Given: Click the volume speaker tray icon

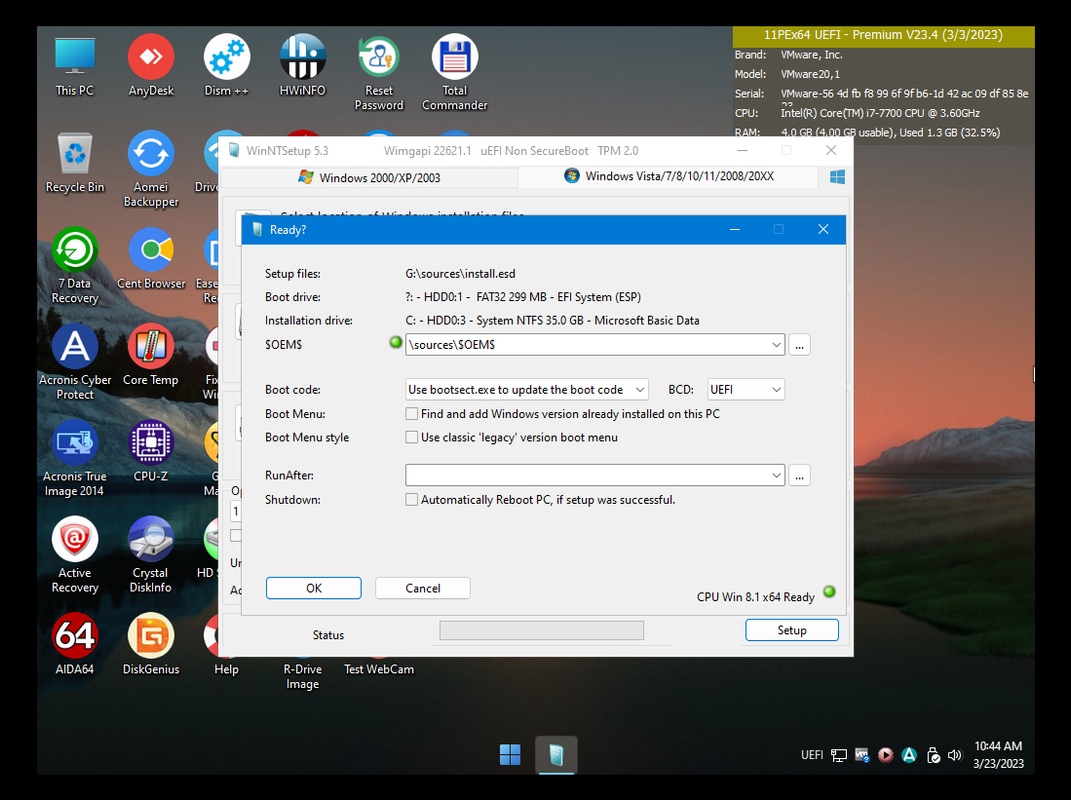Looking at the screenshot, I should tap(955, 755).
